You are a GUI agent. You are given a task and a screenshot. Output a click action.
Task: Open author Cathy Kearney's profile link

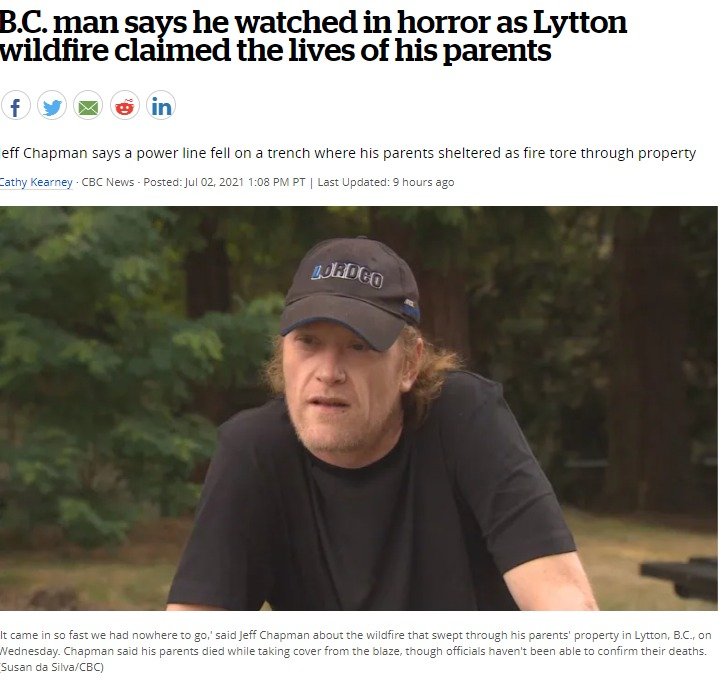click(36, 182)
